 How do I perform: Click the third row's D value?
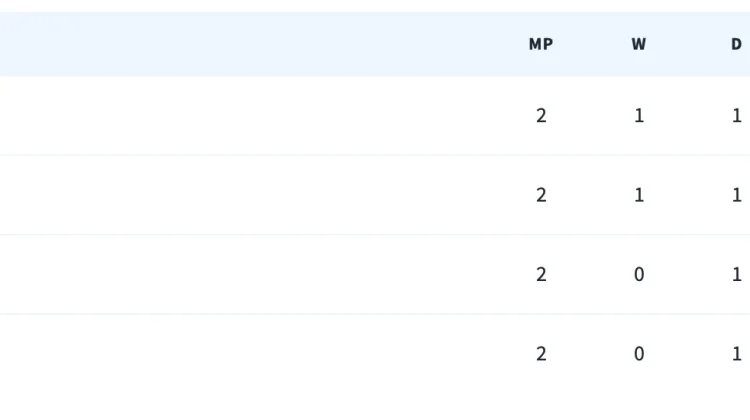[x=737, y=274]
